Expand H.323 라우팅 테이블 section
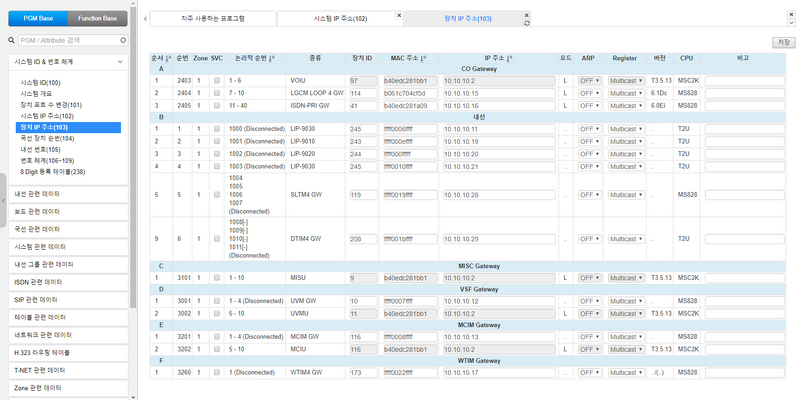 tap(68, 353)
